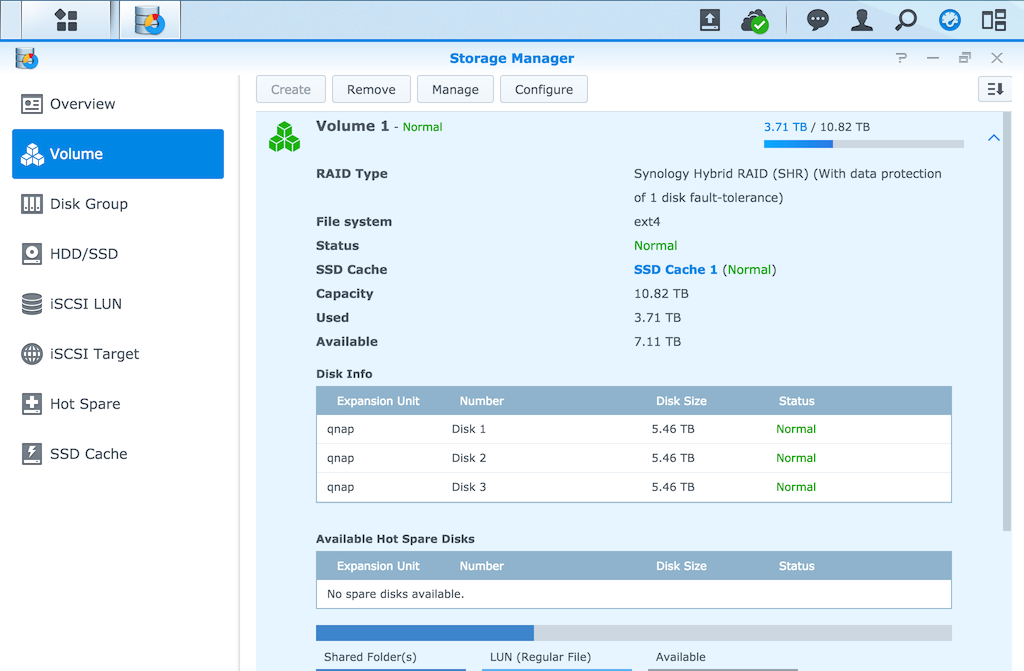Go to Disk Group section
Viewport: 1024px width, 671px height.
pyautogui.click(x=118, y=204)
